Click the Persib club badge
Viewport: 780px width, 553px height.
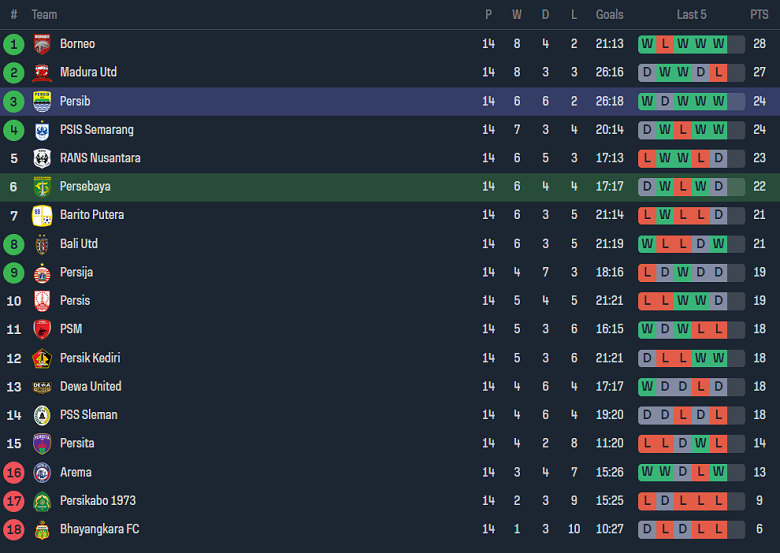pyautogui.click(x=42, y=101)
